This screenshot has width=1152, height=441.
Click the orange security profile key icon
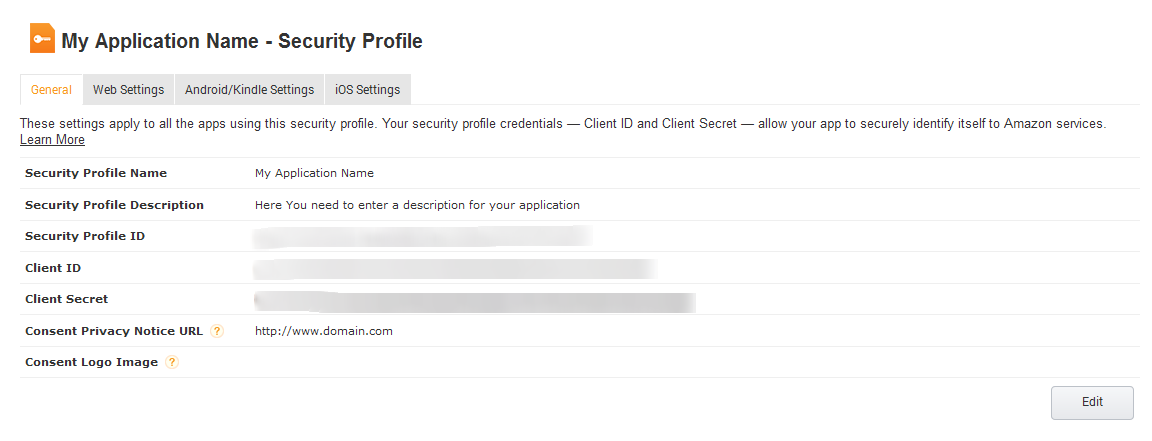[x=42, y=39]
